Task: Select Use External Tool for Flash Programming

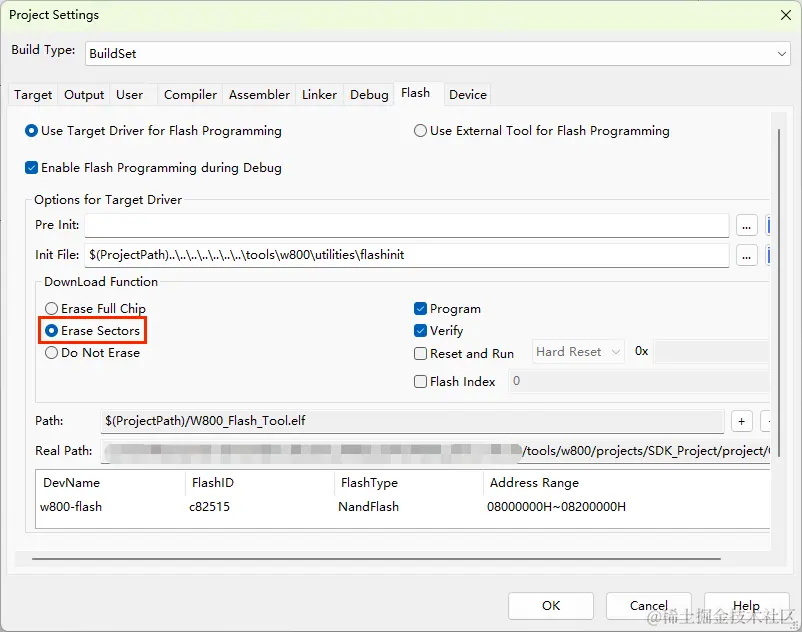Action: coord(542,131)
